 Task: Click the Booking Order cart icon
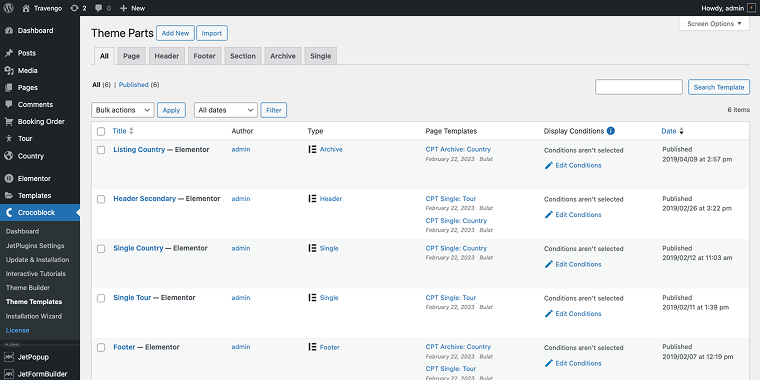[x=9, y=121]
